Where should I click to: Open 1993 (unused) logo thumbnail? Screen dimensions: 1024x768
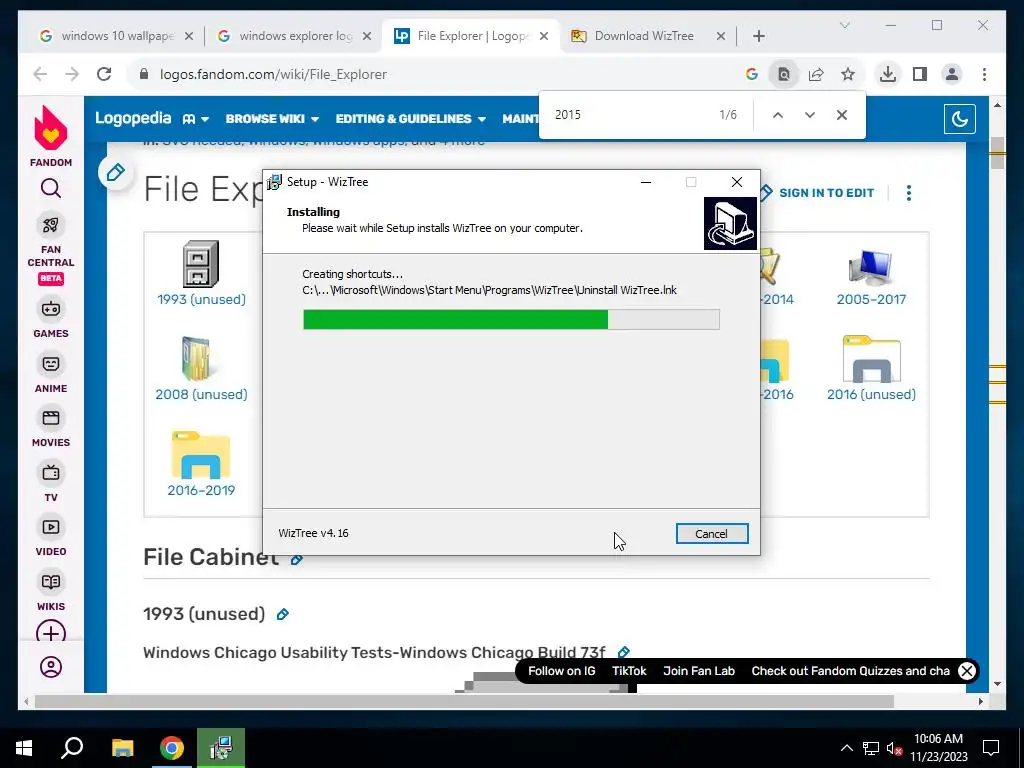200,264
